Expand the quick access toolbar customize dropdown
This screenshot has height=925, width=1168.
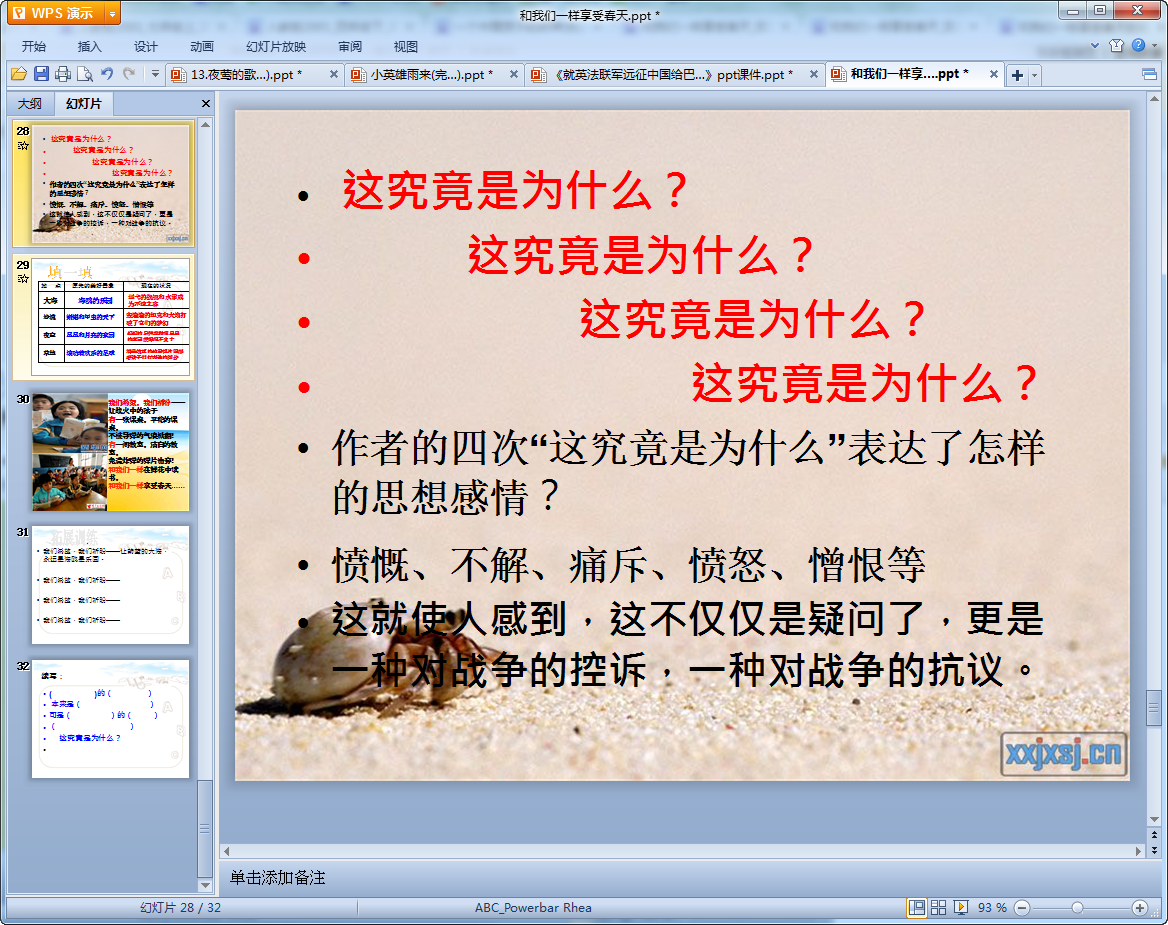click(x=155, y=74)
